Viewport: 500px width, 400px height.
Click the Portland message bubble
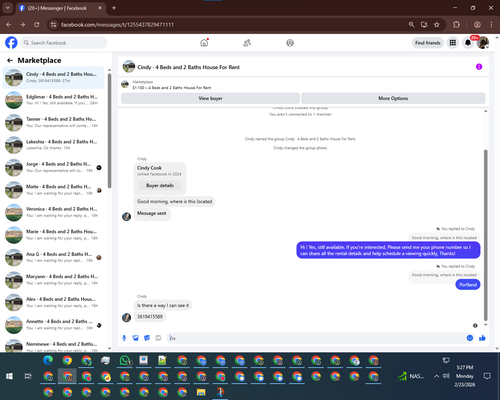point(468,284)
